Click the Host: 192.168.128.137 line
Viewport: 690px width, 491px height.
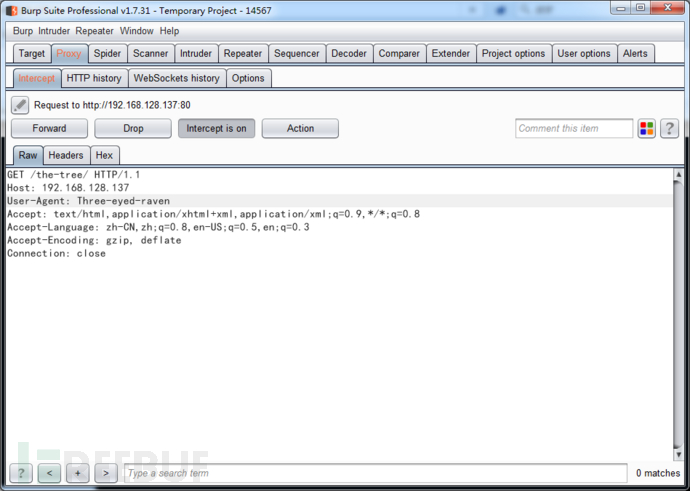point(68,188)
